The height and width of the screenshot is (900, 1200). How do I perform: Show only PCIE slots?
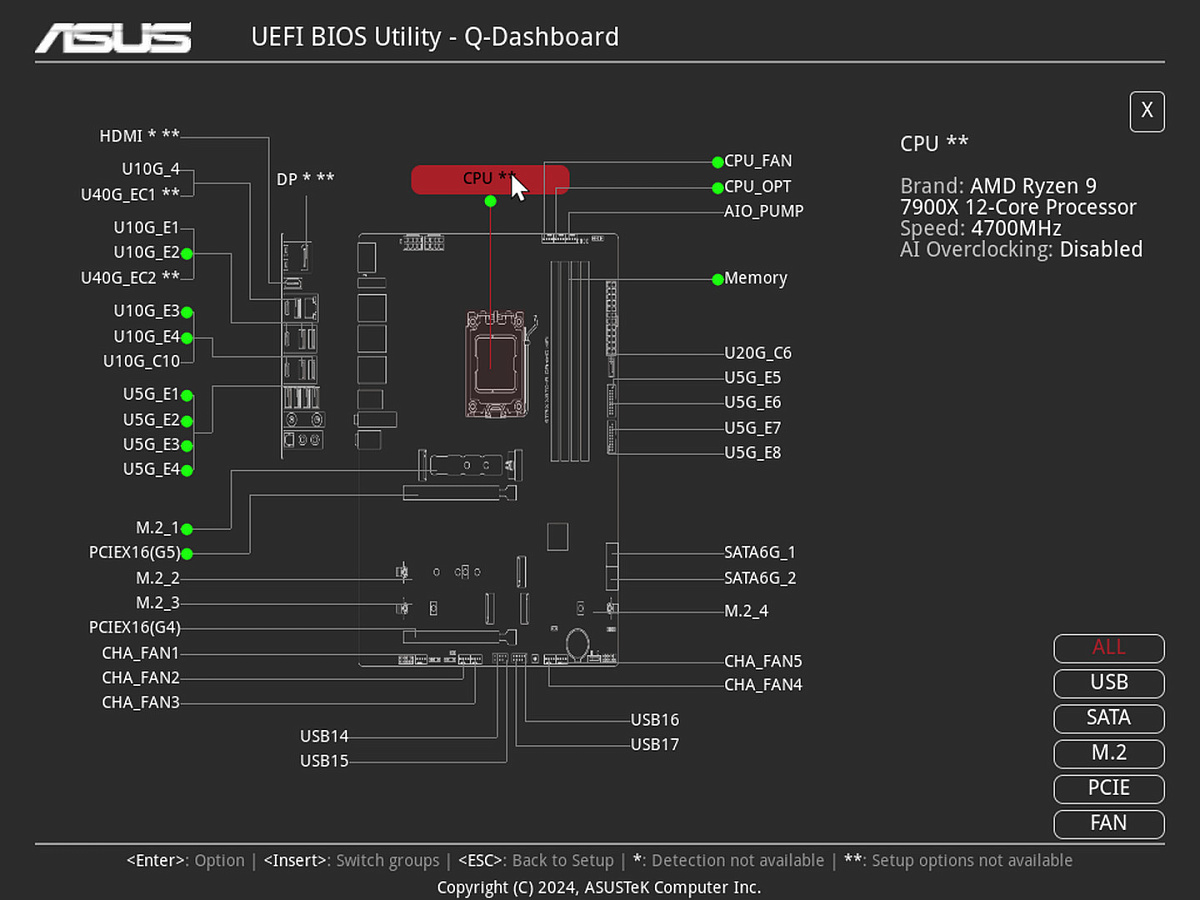click(1109, 788)
